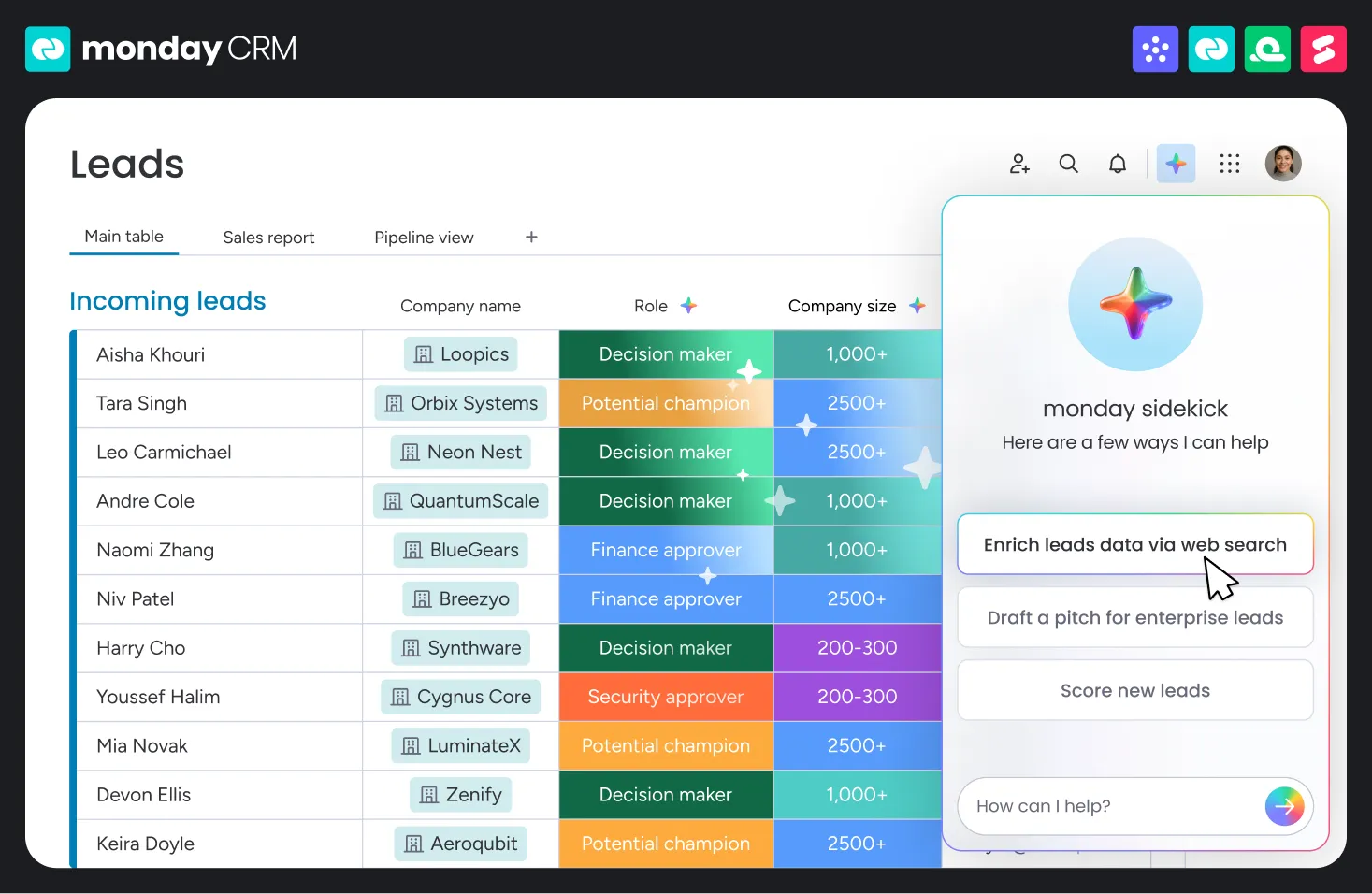This screenshot has height=894, width=1372.
Task: Open Harry Cho's Decision maker role cell
Action: click(666, 648)
